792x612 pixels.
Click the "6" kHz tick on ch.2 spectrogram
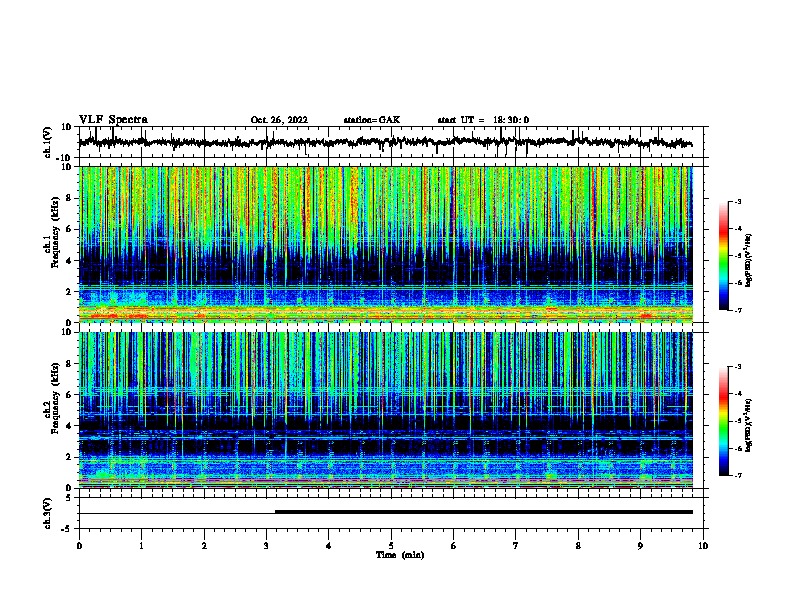pyautogui.click(x=69, y=395)
